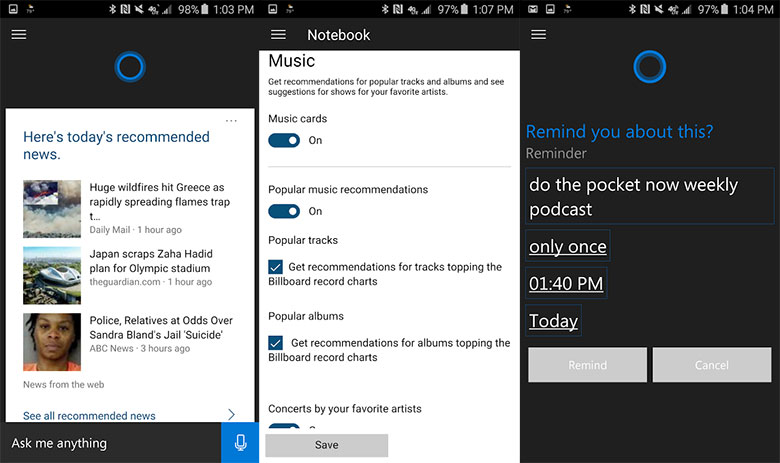Tap the muted sound icon in the reminder screen status bar

pyautogui.click(x=659, y=9)
